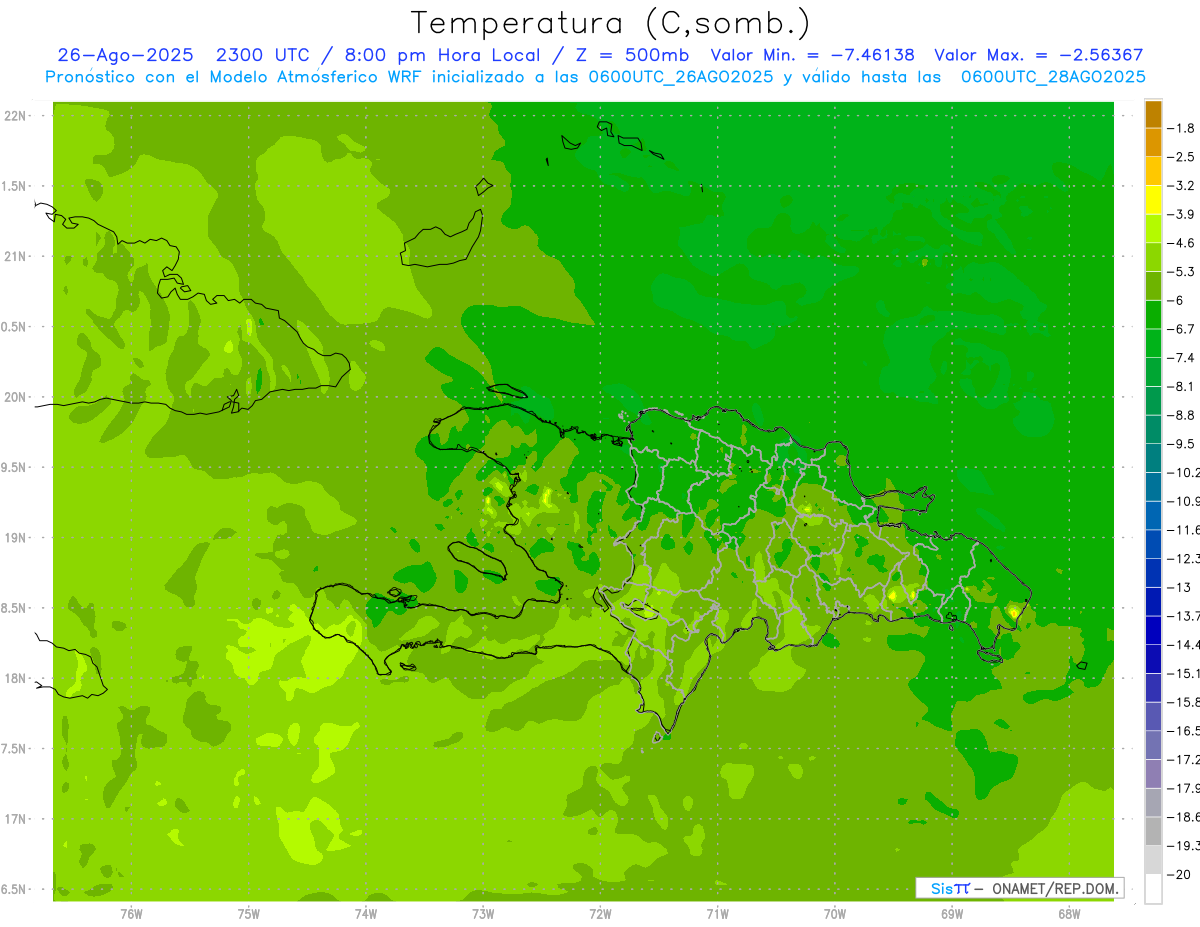Pick the orange swatch between -1.8 and -2.5
Viewport: 1200px width, 927px height.
[x=1153, y=142]
